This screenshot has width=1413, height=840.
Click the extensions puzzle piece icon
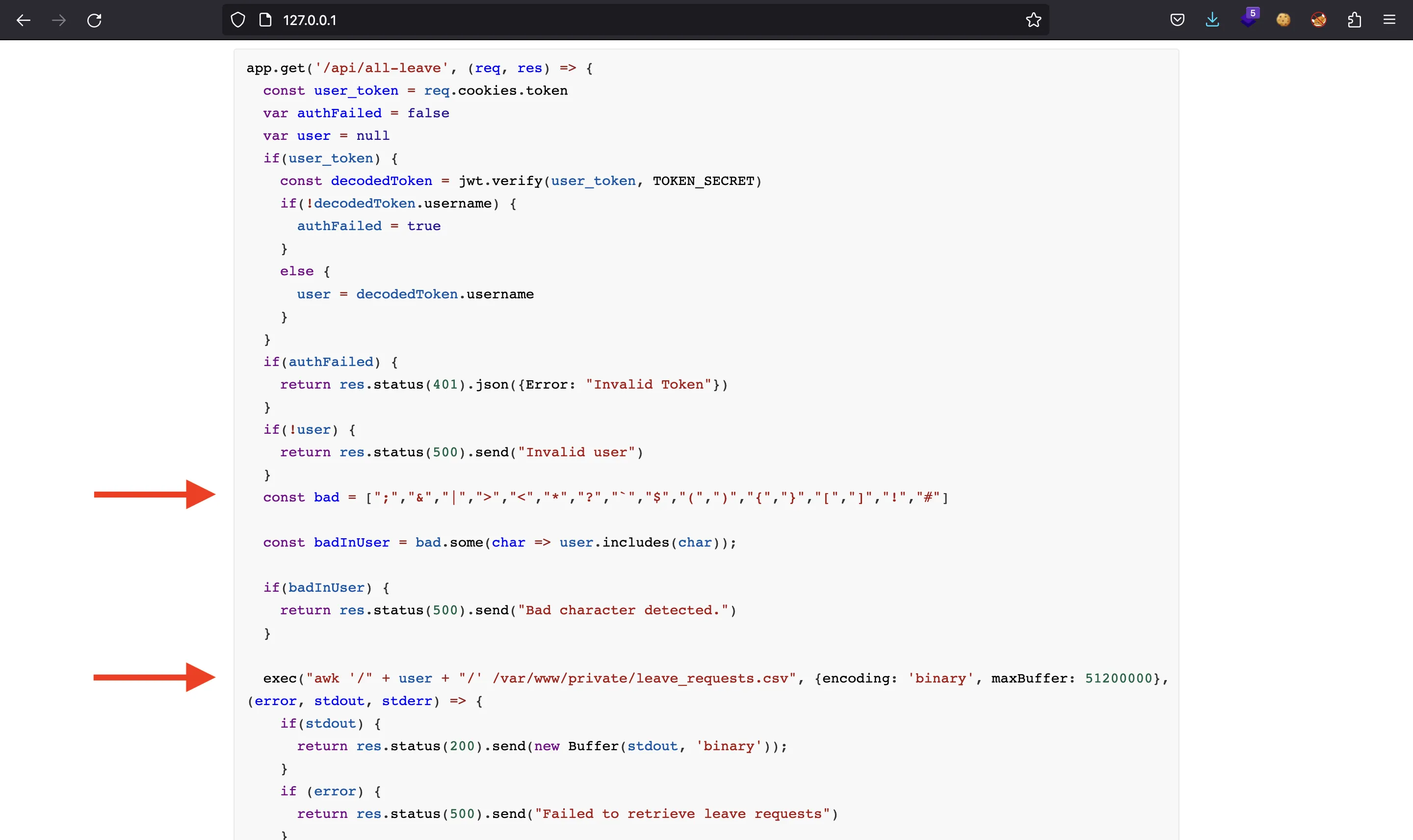pos(1354,19)
